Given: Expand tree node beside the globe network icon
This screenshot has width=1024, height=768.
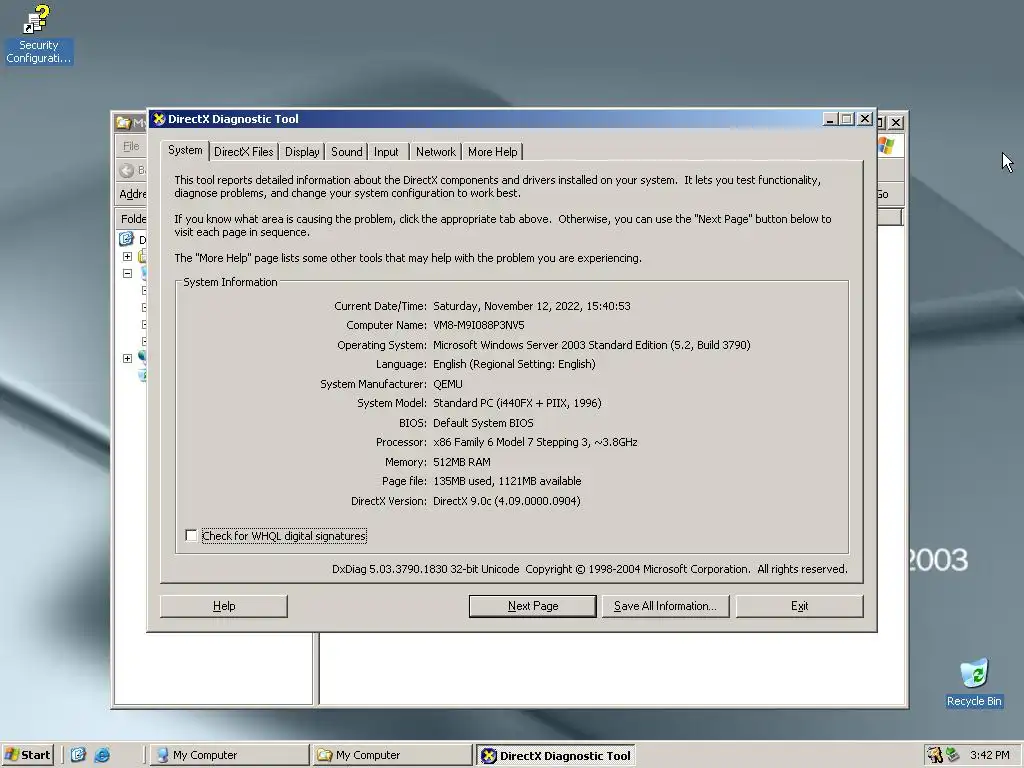Looking at the screenshot, I should pos(127,358).
